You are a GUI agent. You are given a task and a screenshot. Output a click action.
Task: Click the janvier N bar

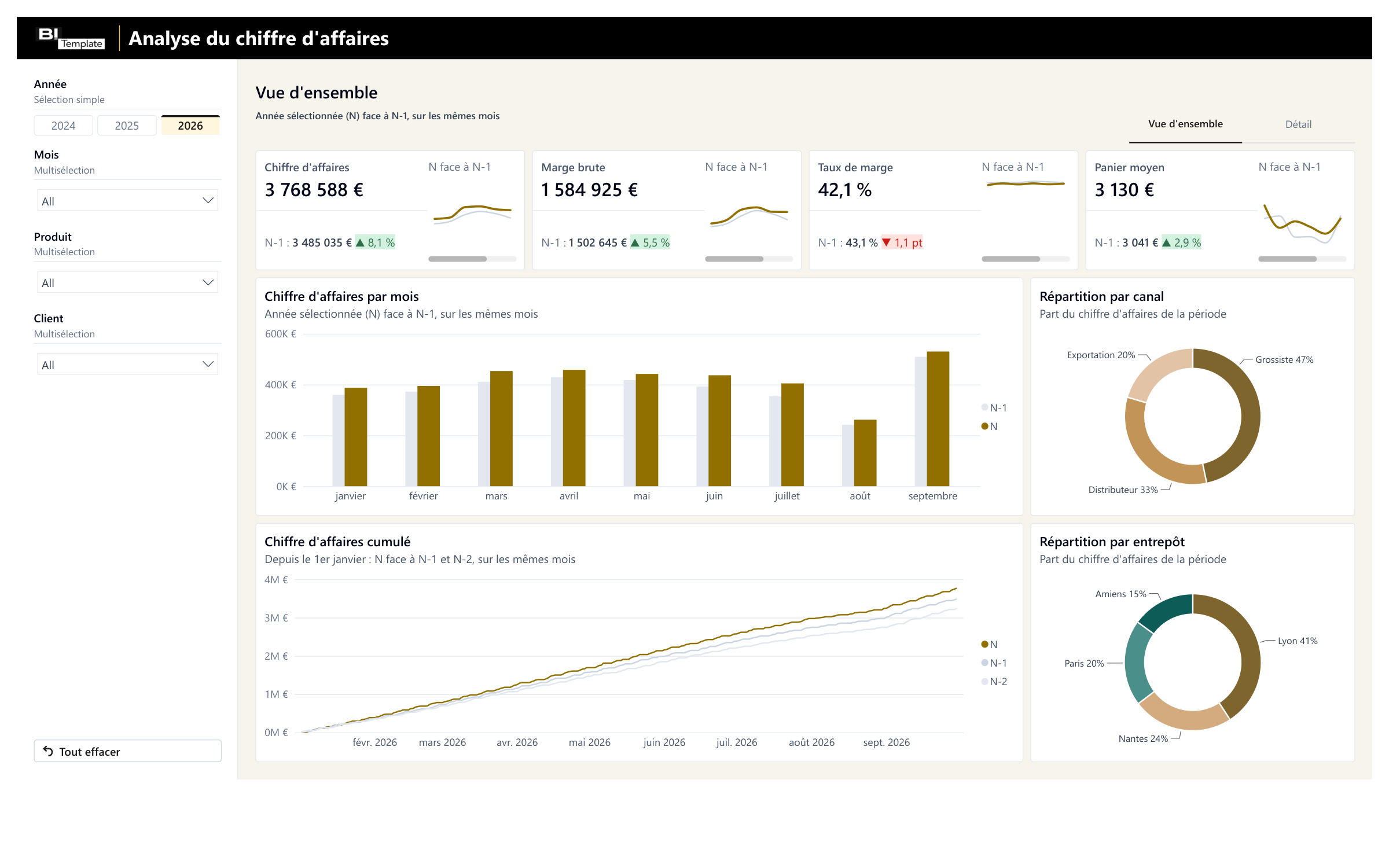click(x=355, y=437)
